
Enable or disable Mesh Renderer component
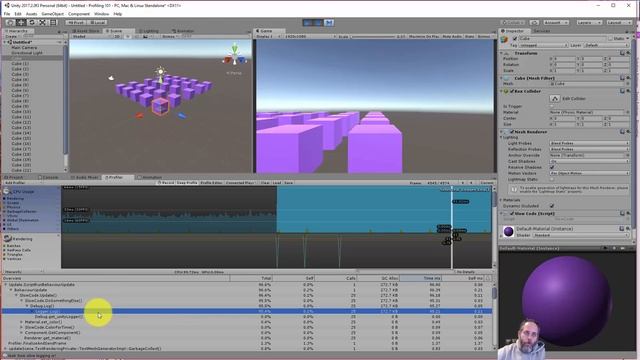[511, 132]
